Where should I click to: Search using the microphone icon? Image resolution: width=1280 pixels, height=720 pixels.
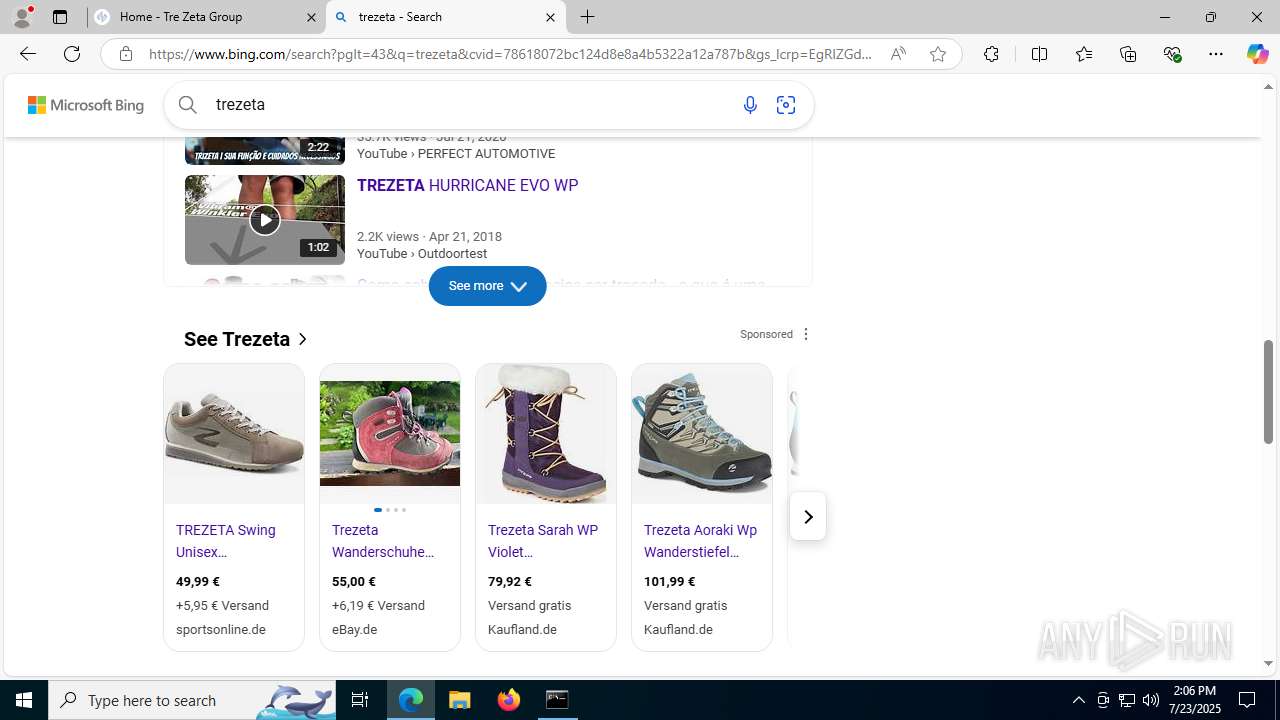750,105
